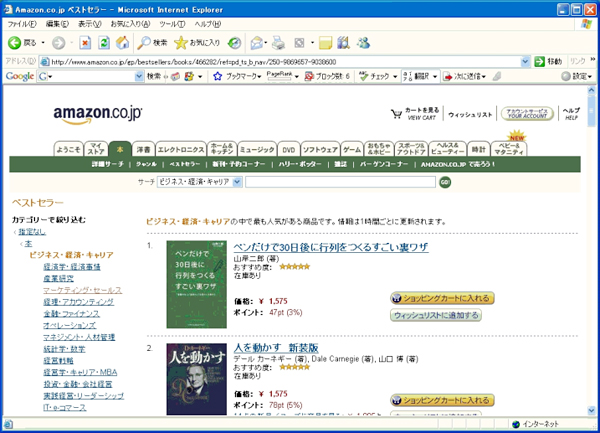
Task: Click the Mail envelope icon
Action: point(256,43)
